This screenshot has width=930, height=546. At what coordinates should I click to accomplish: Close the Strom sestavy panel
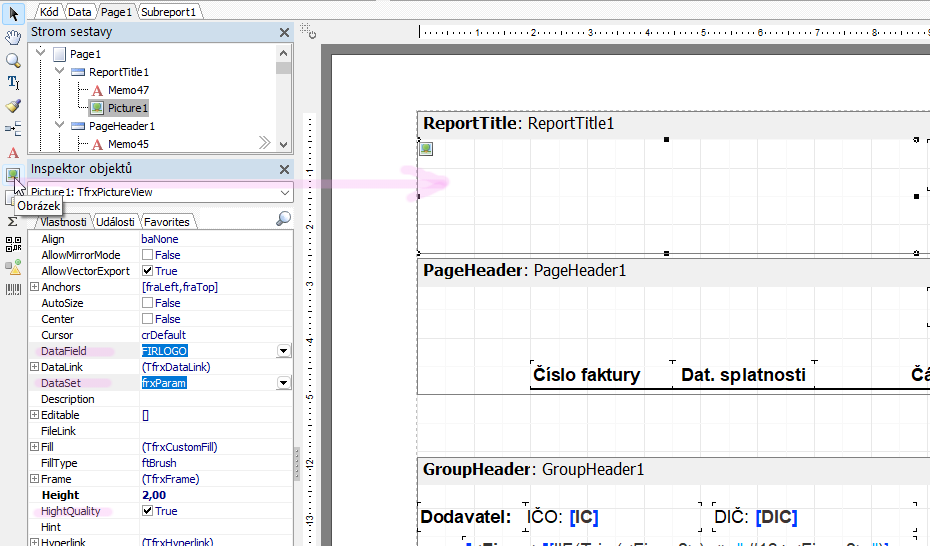[x=284, y=32]
